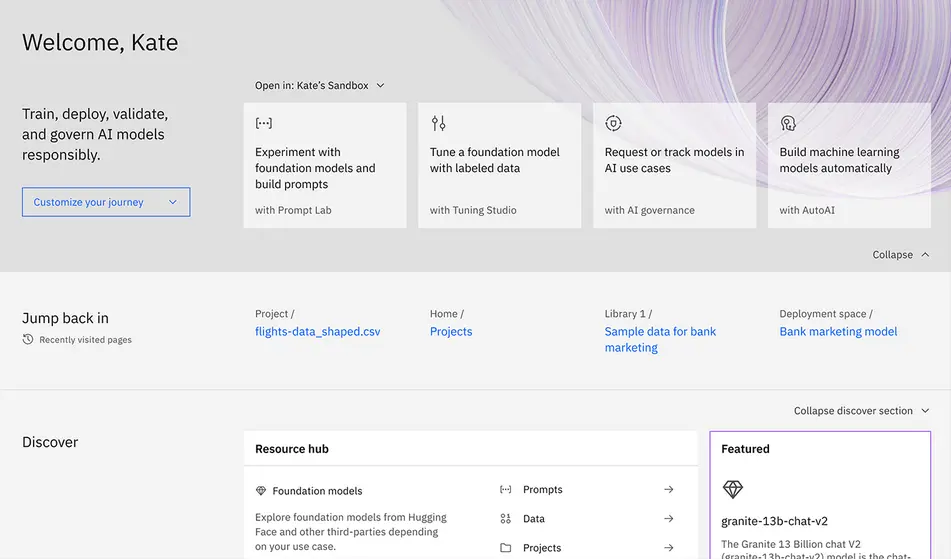The image size is (951, 559).
Task: Click the Data icon in Resource hub
Action: coord(505,518)
